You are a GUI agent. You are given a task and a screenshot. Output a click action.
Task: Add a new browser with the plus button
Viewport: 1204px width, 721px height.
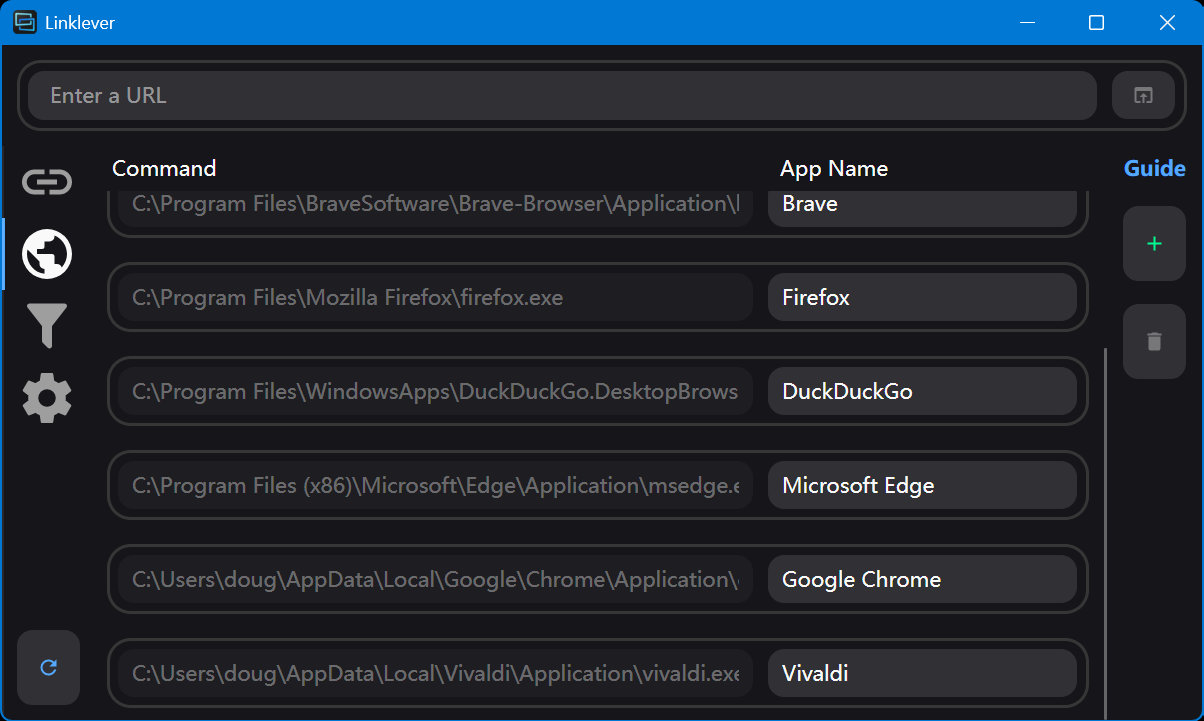pyautogui.click(x=1154, y=244)
